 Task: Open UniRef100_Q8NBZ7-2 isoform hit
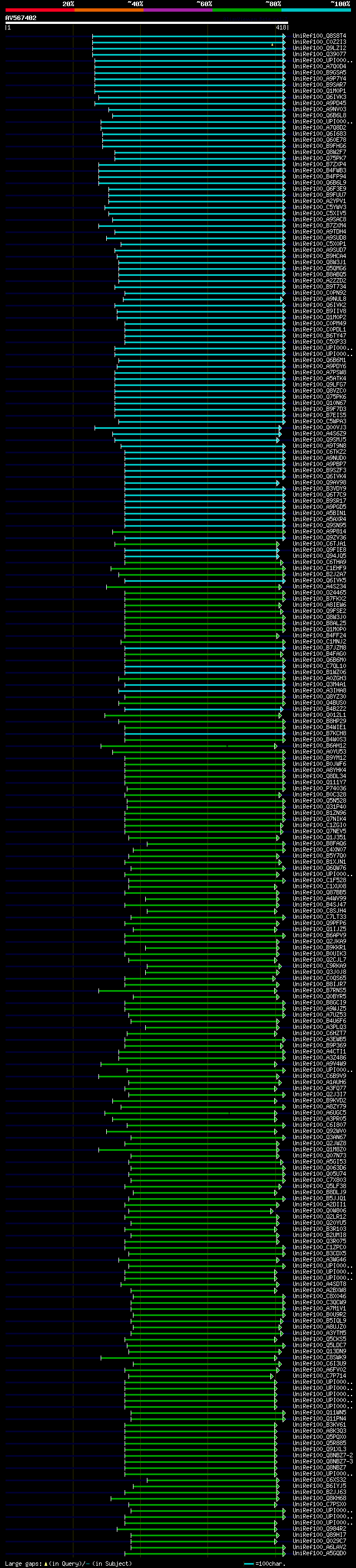tap(323, 1456)
